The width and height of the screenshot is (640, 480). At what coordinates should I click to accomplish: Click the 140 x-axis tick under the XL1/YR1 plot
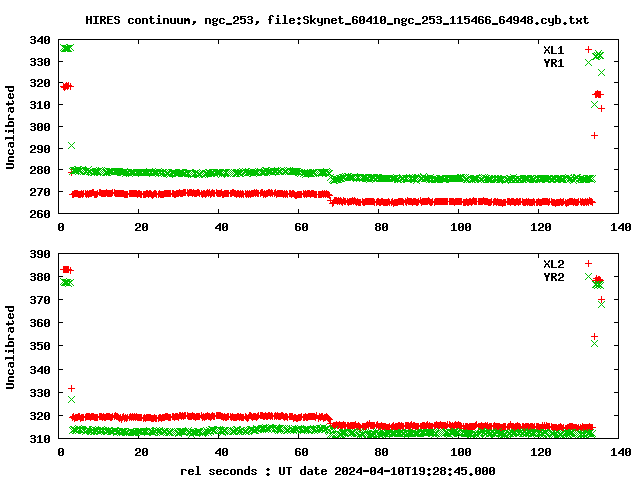point(621,227)
